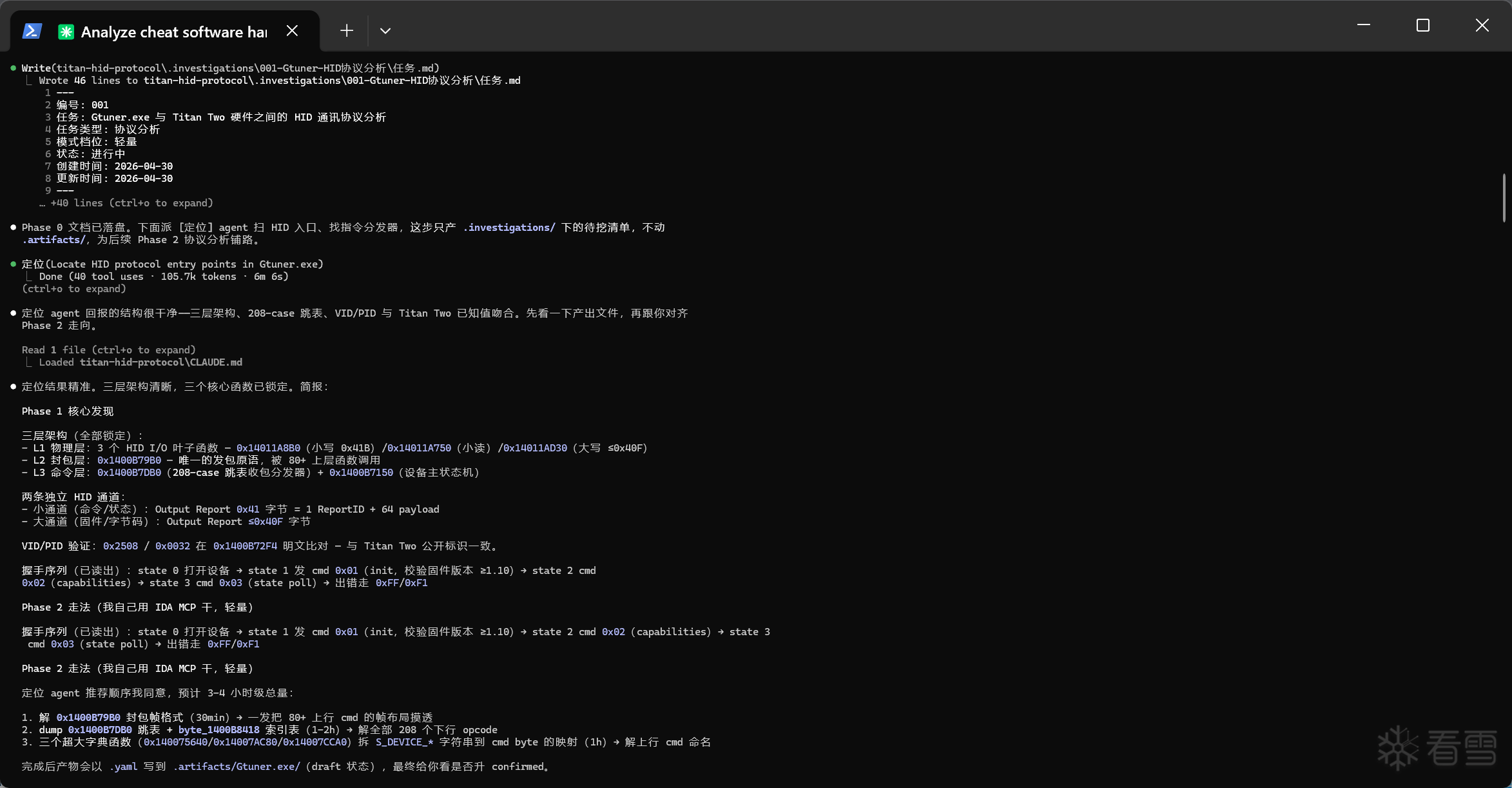Click the blue '.investigations/' path
Screen dimensions: 1512x788
(509, 228)
